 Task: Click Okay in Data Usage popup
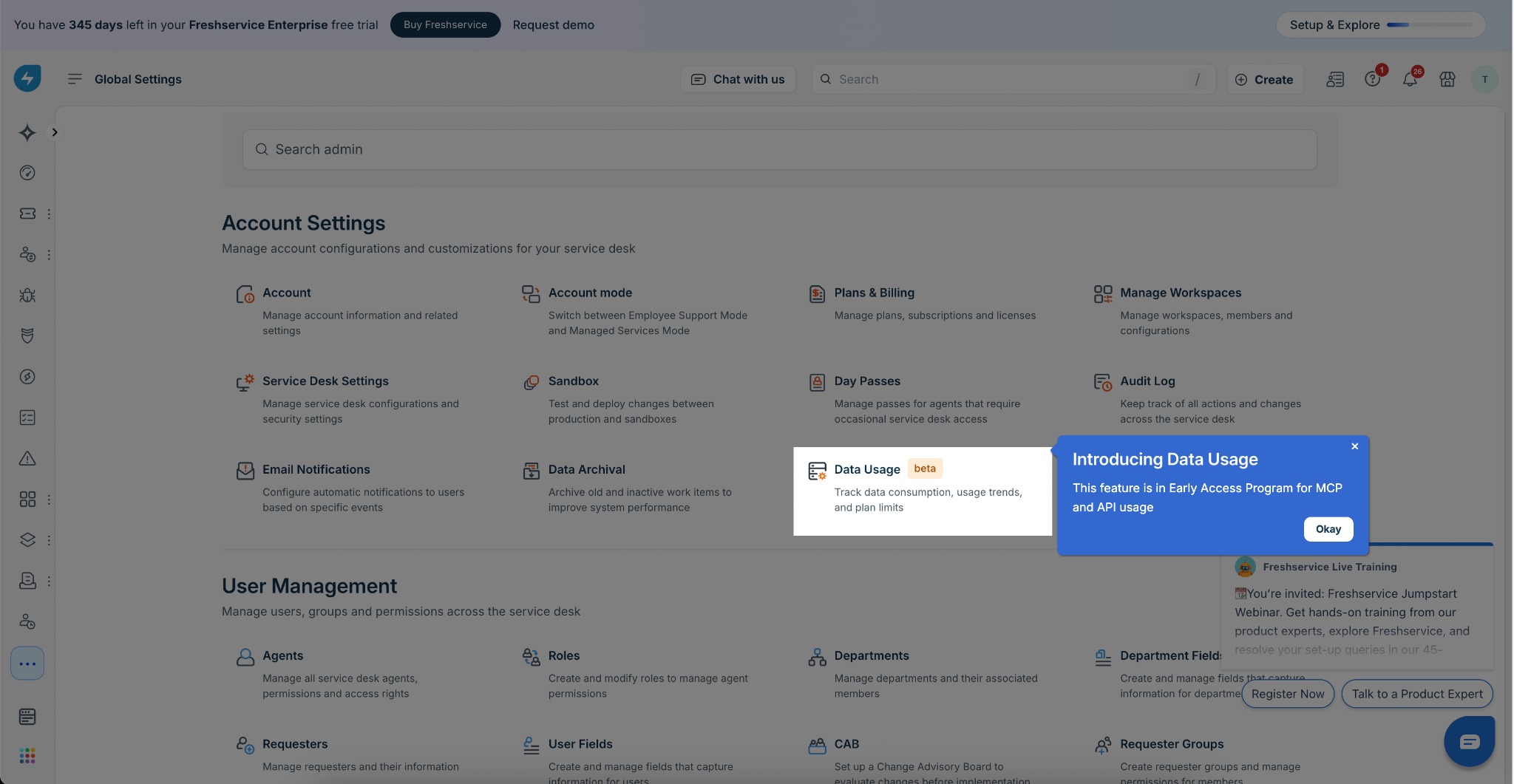coord(1328,529)
